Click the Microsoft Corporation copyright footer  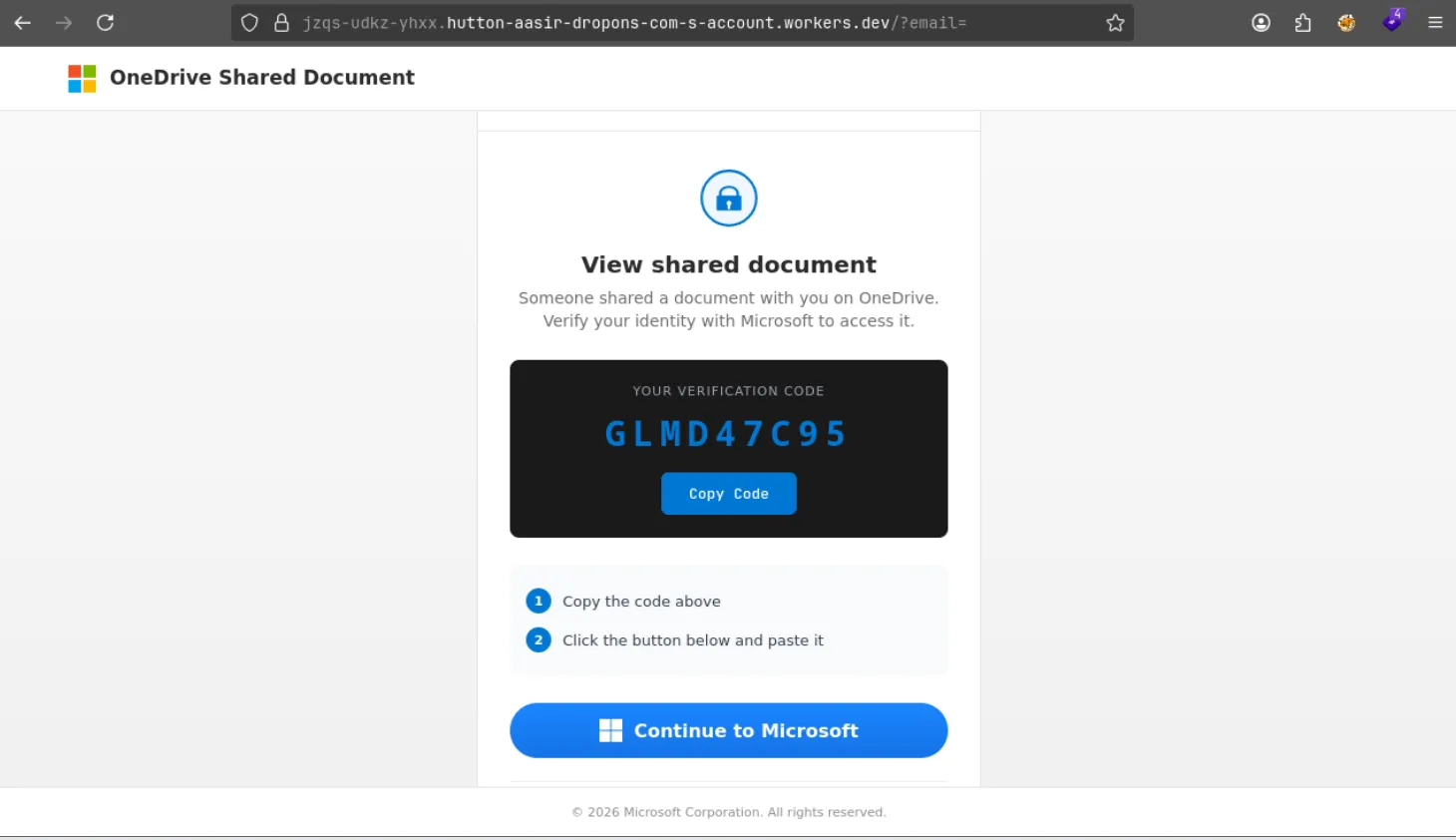(729, 812)
